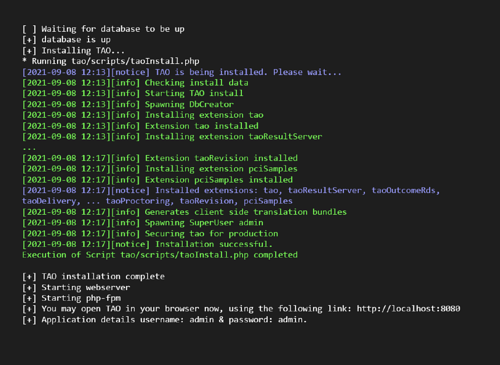Select 'Installing extension pciSamples' line

[x=160, y=169]
